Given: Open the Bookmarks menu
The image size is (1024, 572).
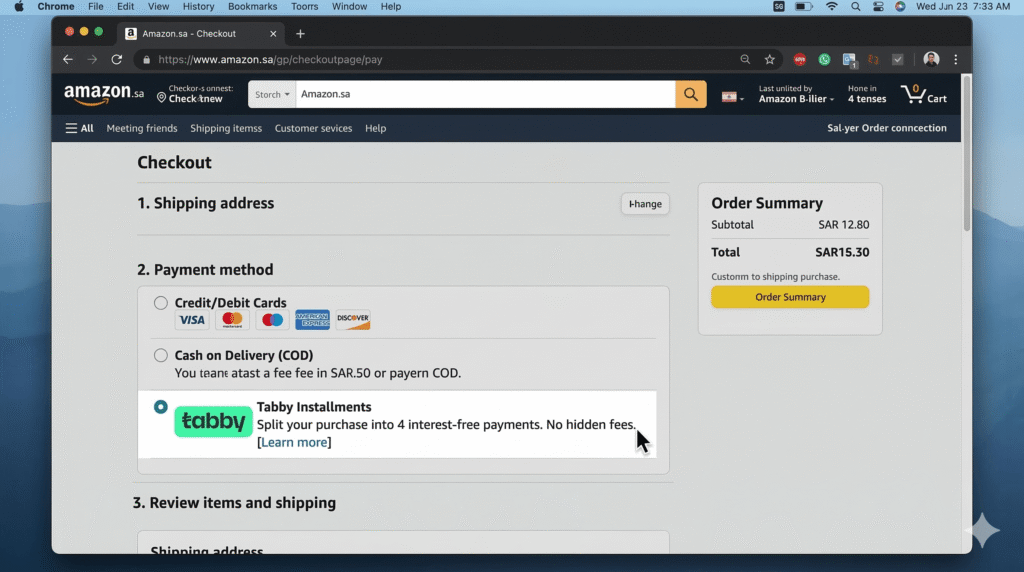Looking at the screenshot, I should pos(252,7).
